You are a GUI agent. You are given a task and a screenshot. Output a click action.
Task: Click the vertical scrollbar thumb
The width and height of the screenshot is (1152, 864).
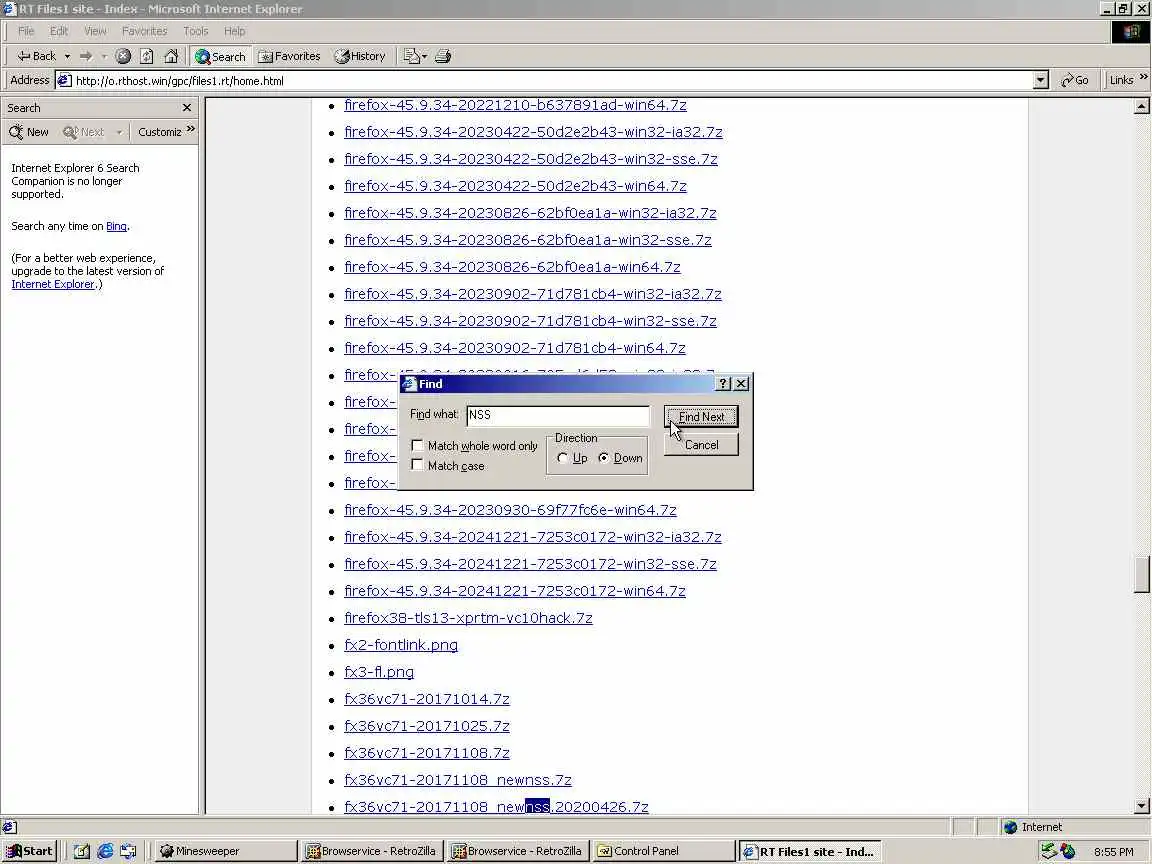click(1141, 575)
